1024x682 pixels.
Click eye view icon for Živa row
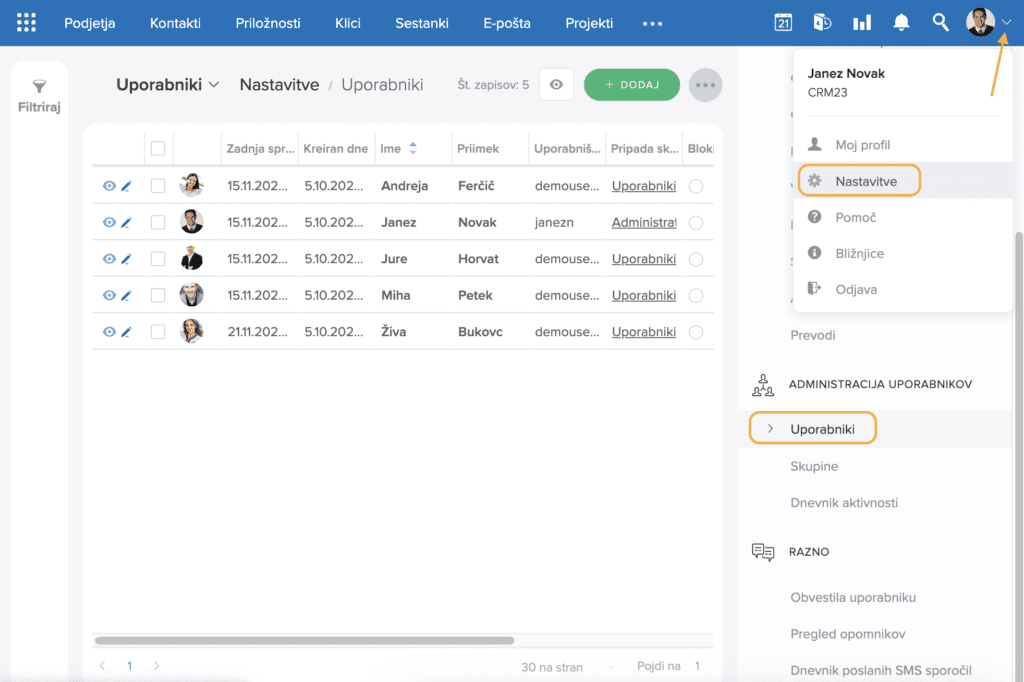pos(109,332)
